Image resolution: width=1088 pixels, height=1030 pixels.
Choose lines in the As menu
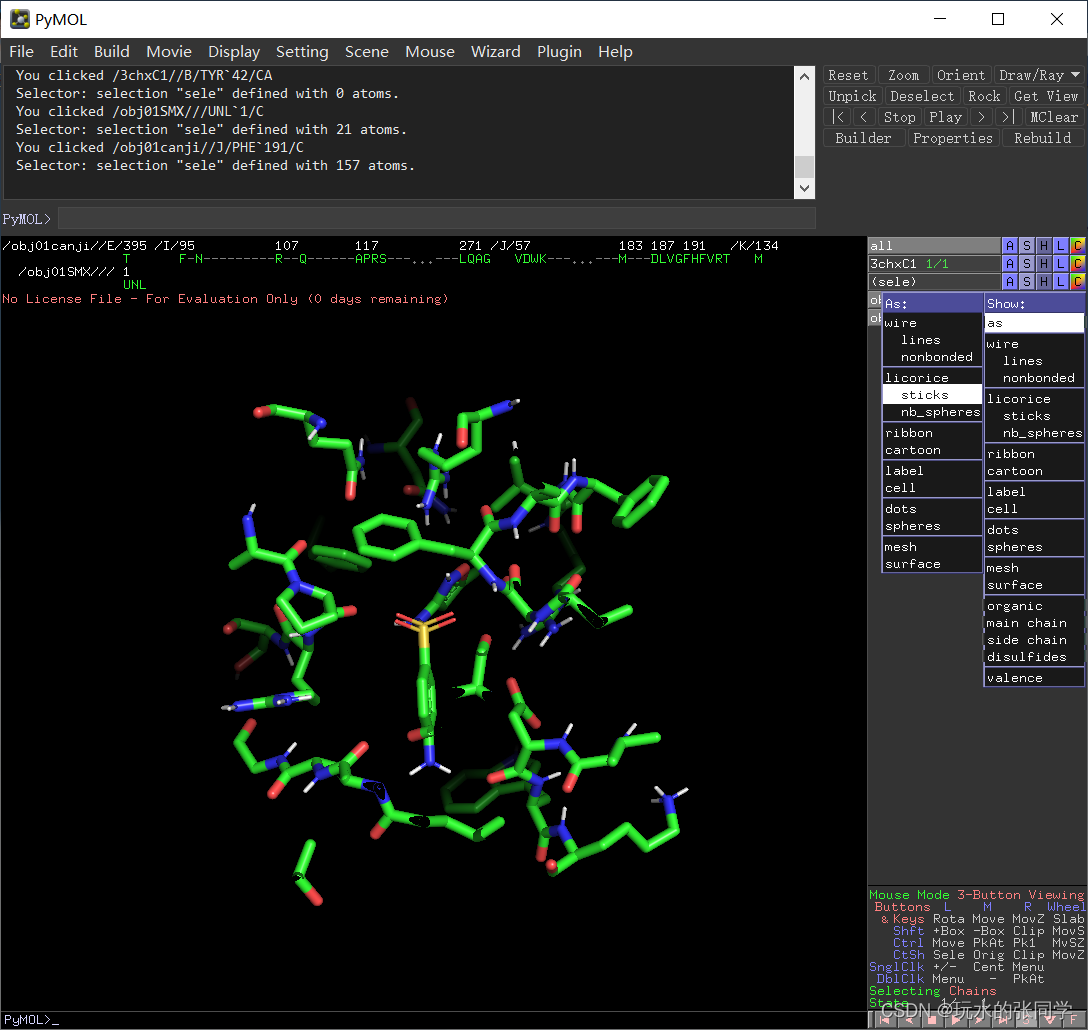pyautogui.click(x=932, y=340)
